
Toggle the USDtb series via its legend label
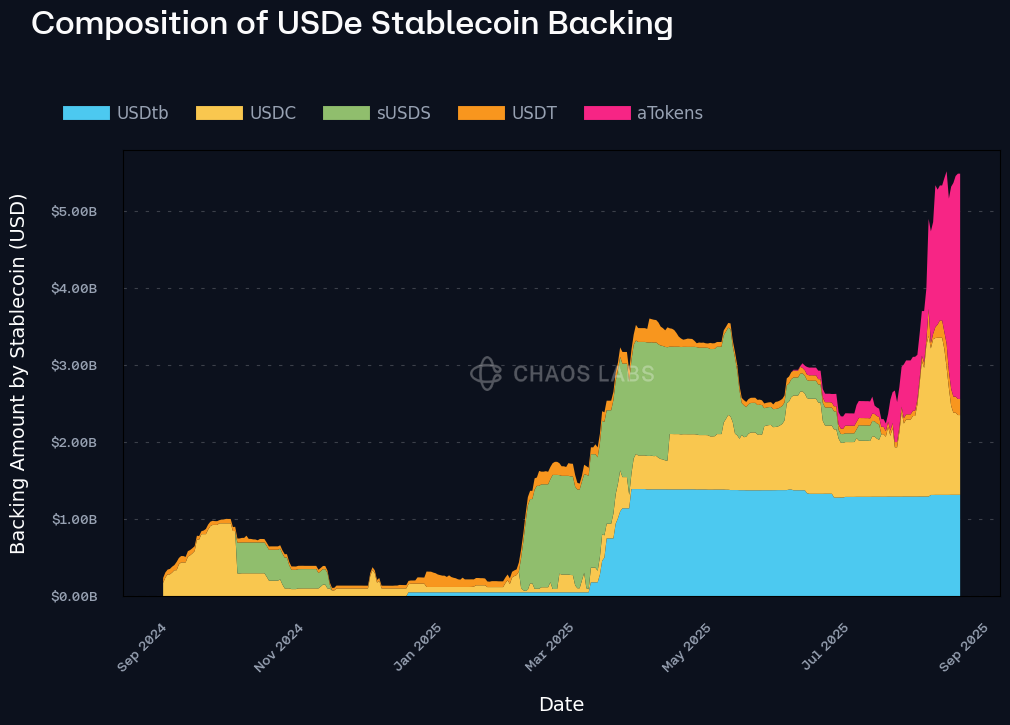tap(142, 113)
